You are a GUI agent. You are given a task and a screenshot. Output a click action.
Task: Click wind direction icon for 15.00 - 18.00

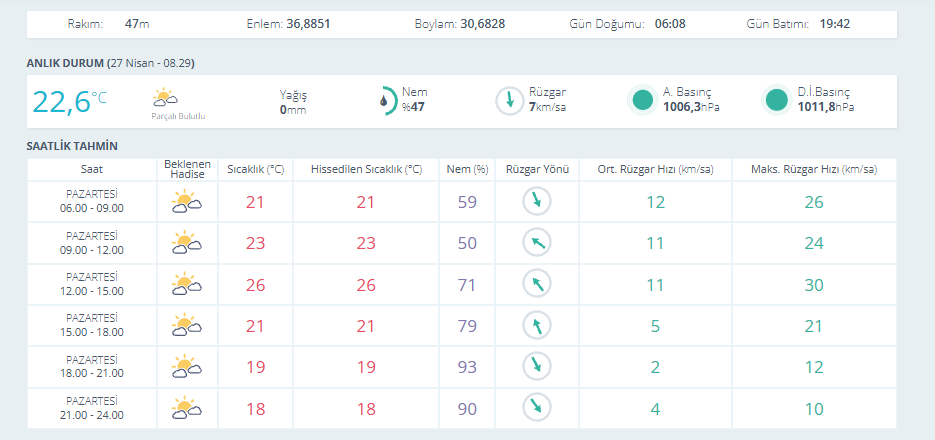coord(537,325)
